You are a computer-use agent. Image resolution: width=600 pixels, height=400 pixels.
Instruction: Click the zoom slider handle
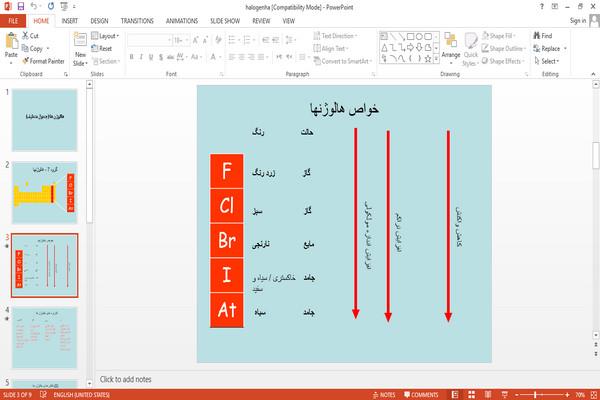tap(535, 395)
